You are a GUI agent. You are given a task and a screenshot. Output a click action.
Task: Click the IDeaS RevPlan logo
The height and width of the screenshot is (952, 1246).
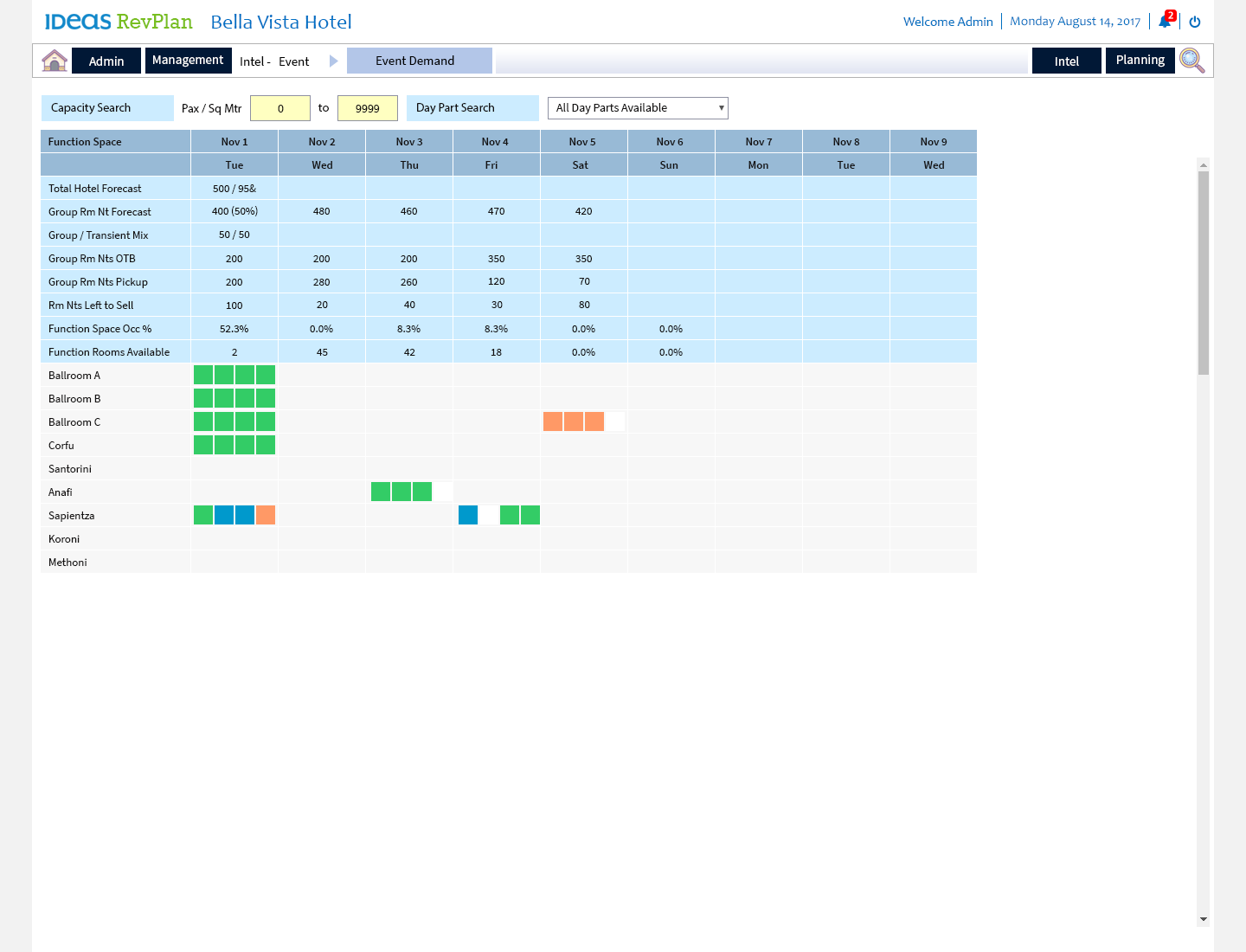point(119,22)
